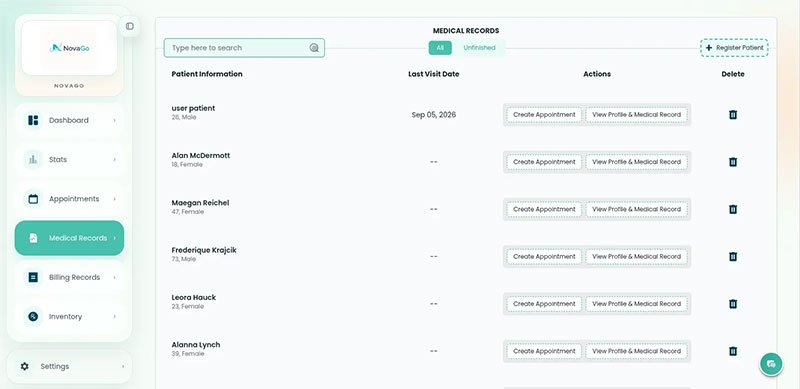Create Appointment for Frederique Krajcik
Screen dimensions: 800x389
point(544,257)
